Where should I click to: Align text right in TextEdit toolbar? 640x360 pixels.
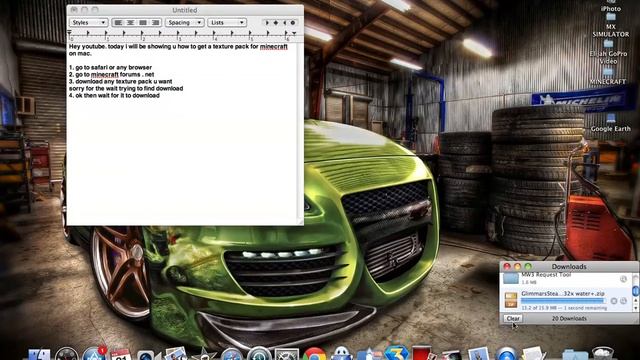pos(155,22)
